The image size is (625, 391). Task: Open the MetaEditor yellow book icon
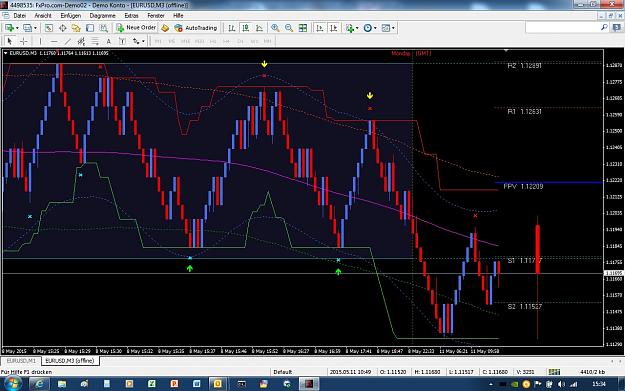pos(165,28)
